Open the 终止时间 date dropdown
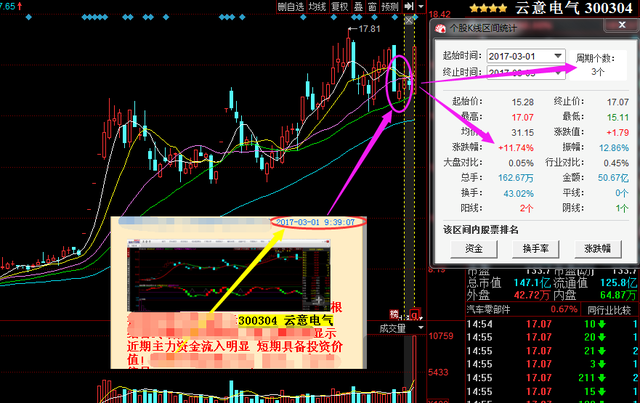The height and width of the screenshot is (403, 640). coord(558,73)
